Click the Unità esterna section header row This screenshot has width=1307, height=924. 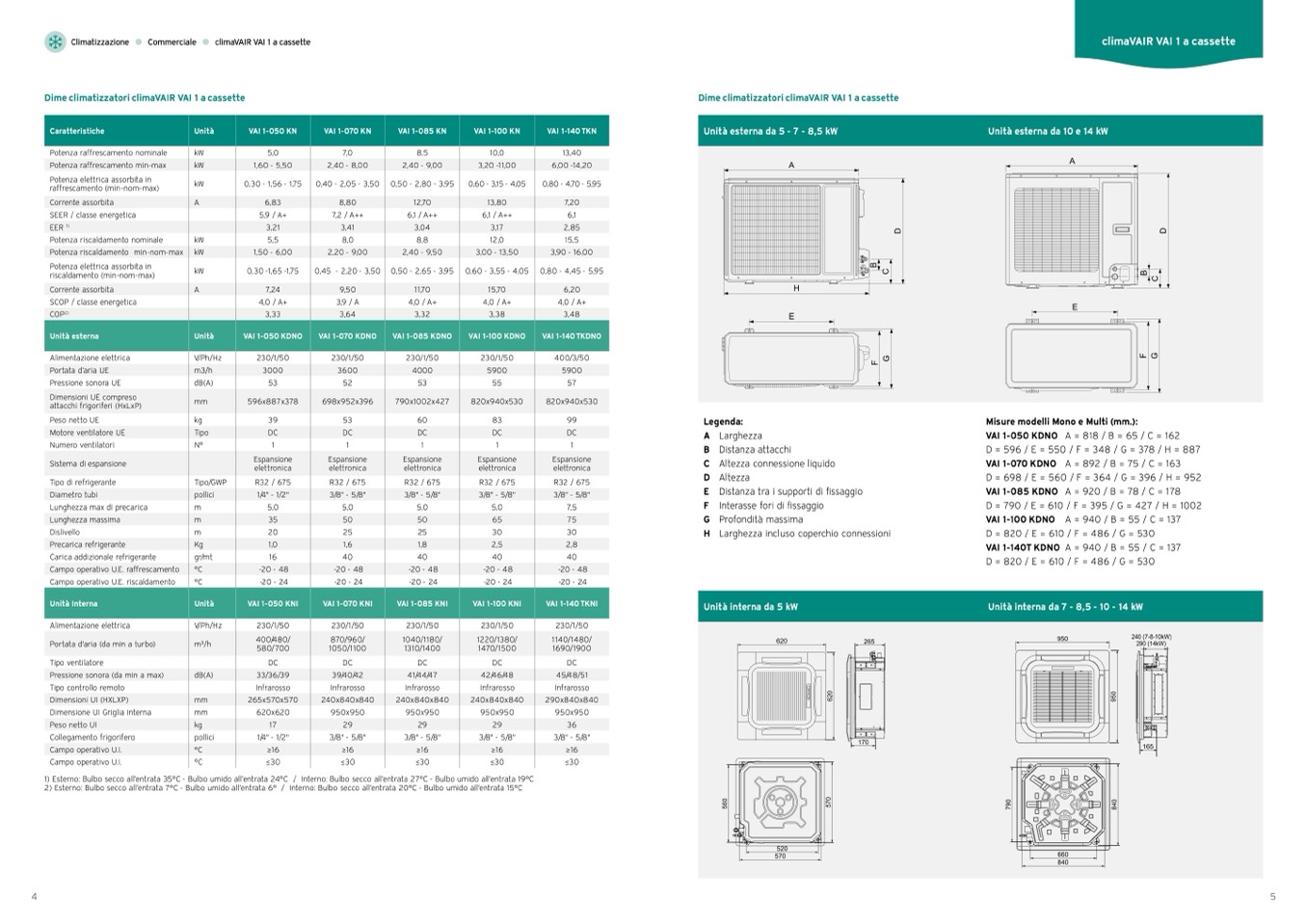pyautogui.click(x=74, y=336)
